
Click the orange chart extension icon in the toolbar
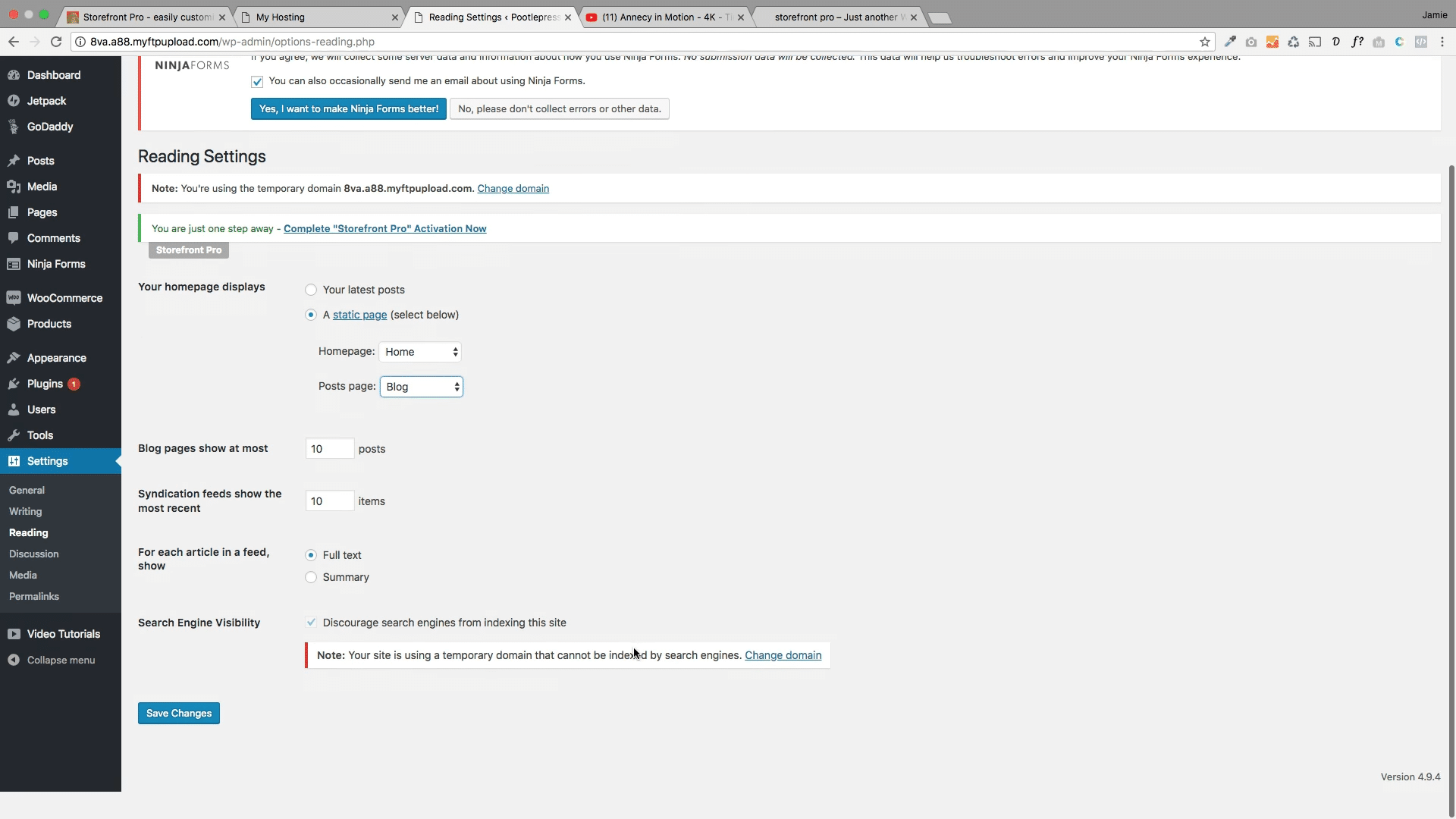(x=1272, y=42)
